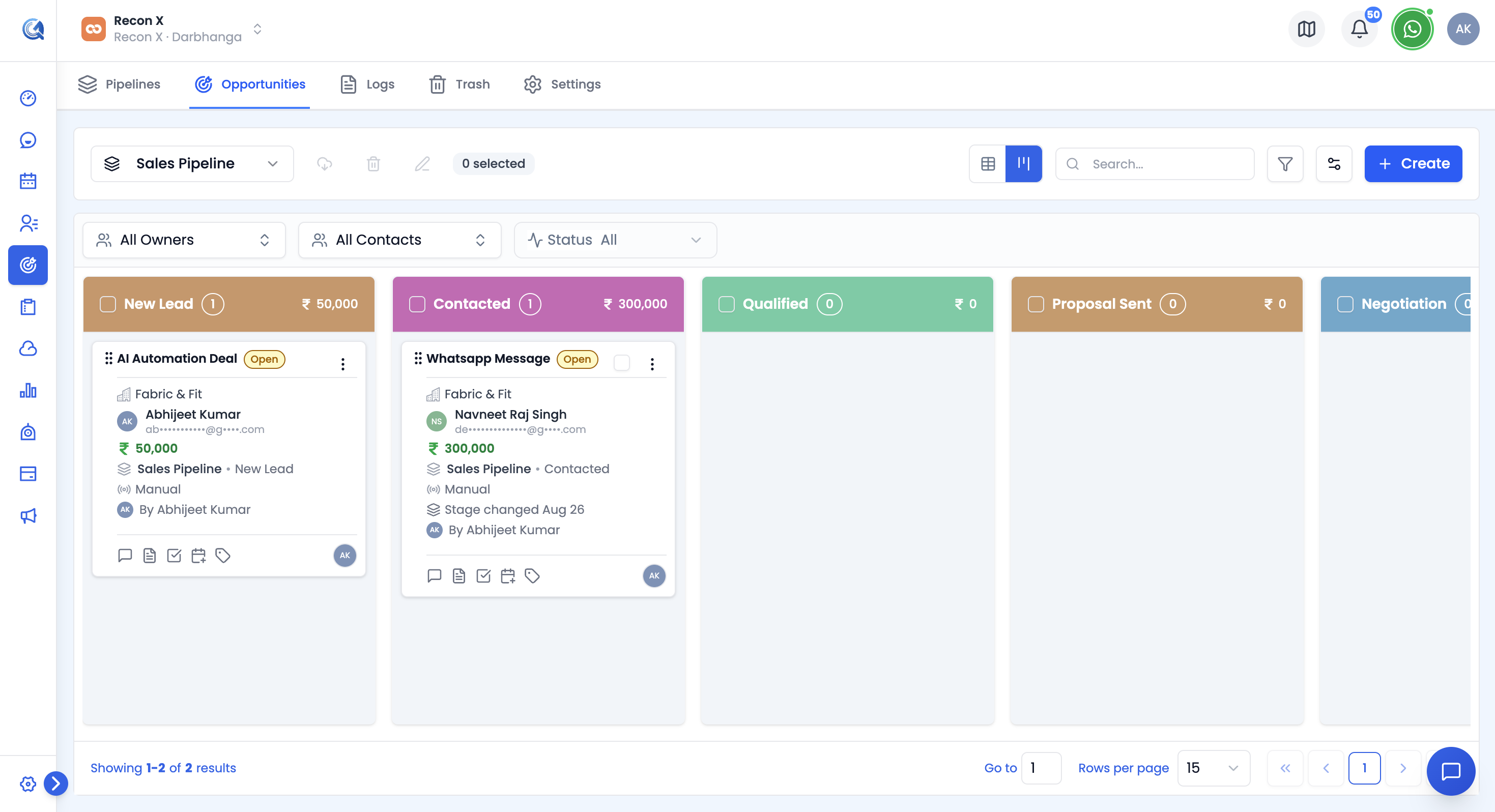Open comments on Whatsapp Message card
Screen dimensions: 1495x812
pos(434,576)
